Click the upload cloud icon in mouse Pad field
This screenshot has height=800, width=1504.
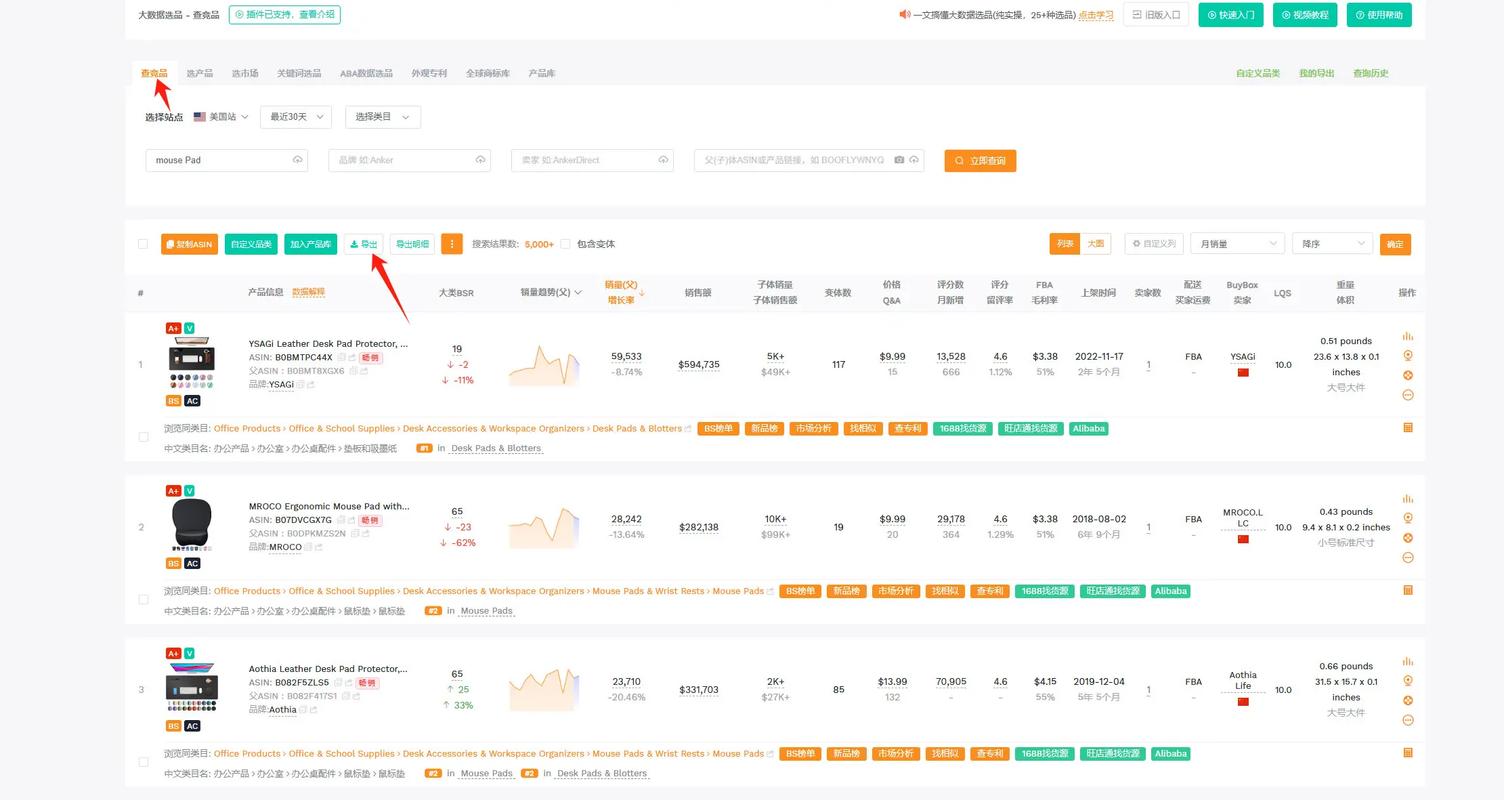[297, 160]
